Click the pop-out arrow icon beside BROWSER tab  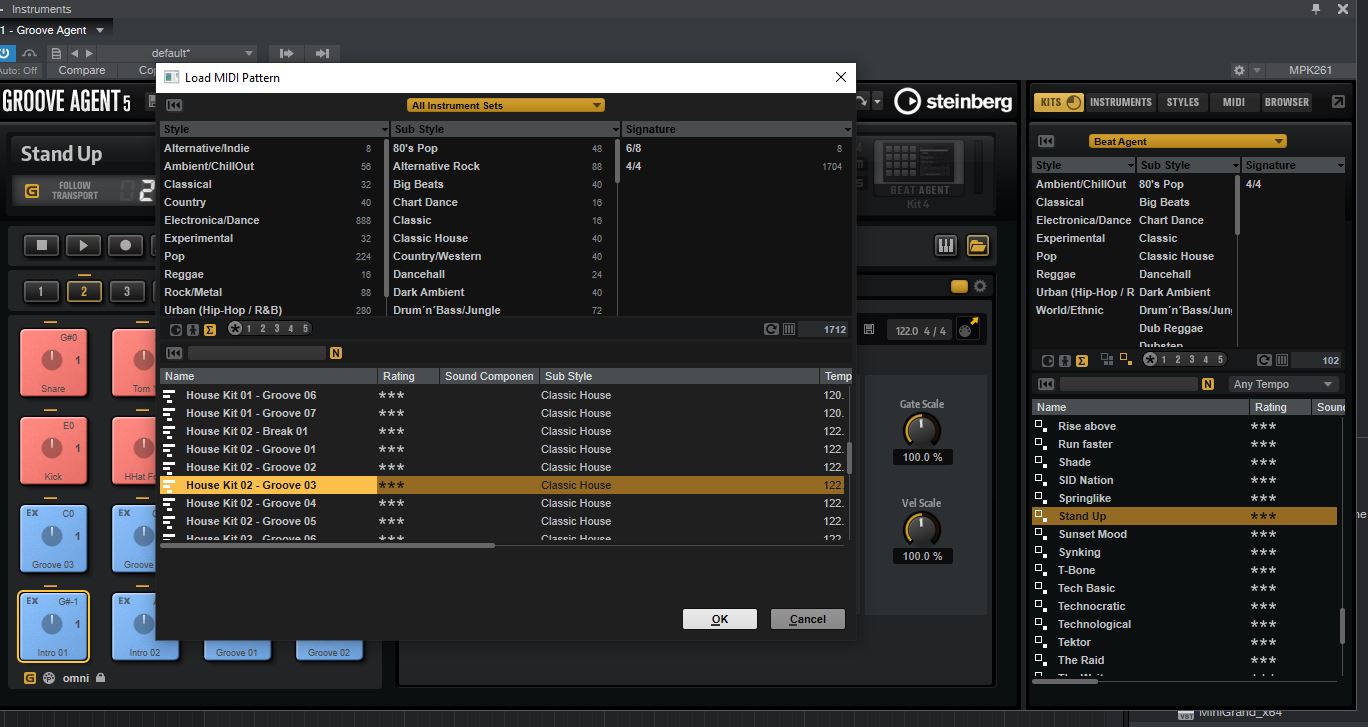(x=1339, y=102)
